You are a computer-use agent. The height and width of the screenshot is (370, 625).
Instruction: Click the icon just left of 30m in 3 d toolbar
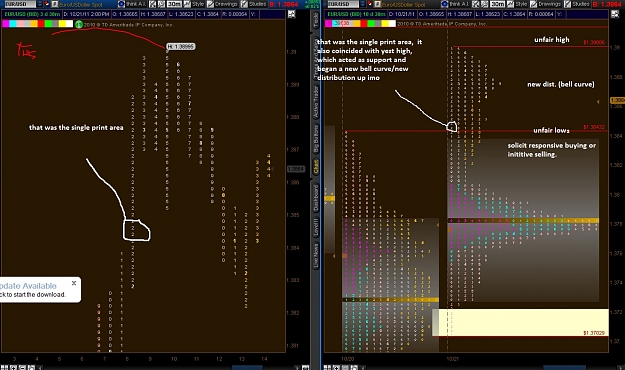pos(161,4)
